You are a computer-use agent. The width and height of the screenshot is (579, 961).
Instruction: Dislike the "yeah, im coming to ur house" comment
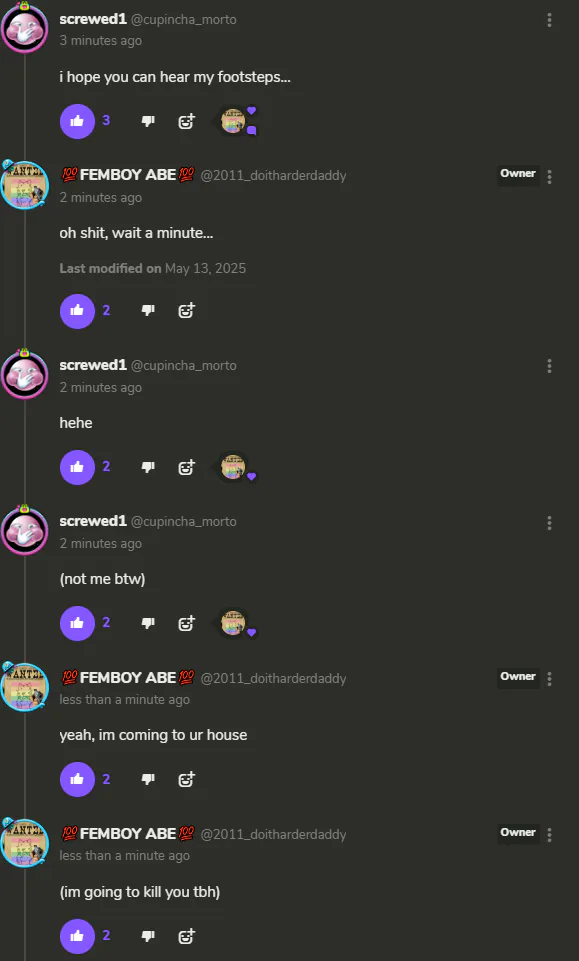pos(148,779)
